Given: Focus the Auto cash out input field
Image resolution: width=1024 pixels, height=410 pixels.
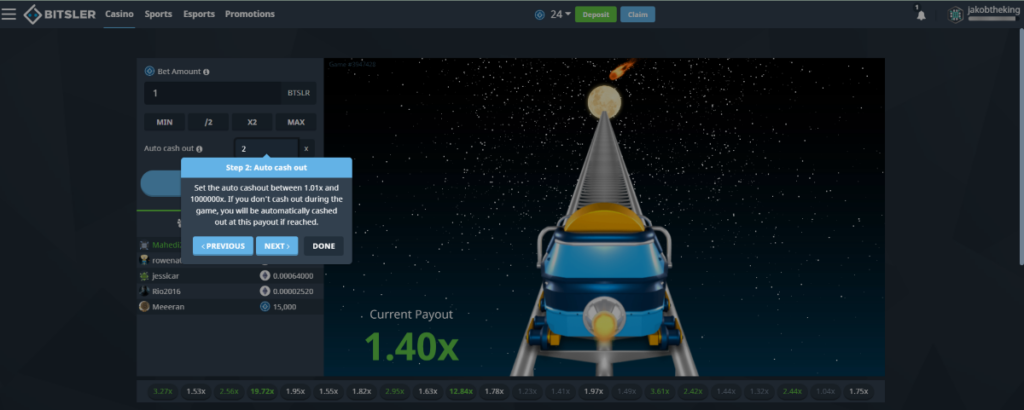Looking at the screenshot, I should [266, 149].
